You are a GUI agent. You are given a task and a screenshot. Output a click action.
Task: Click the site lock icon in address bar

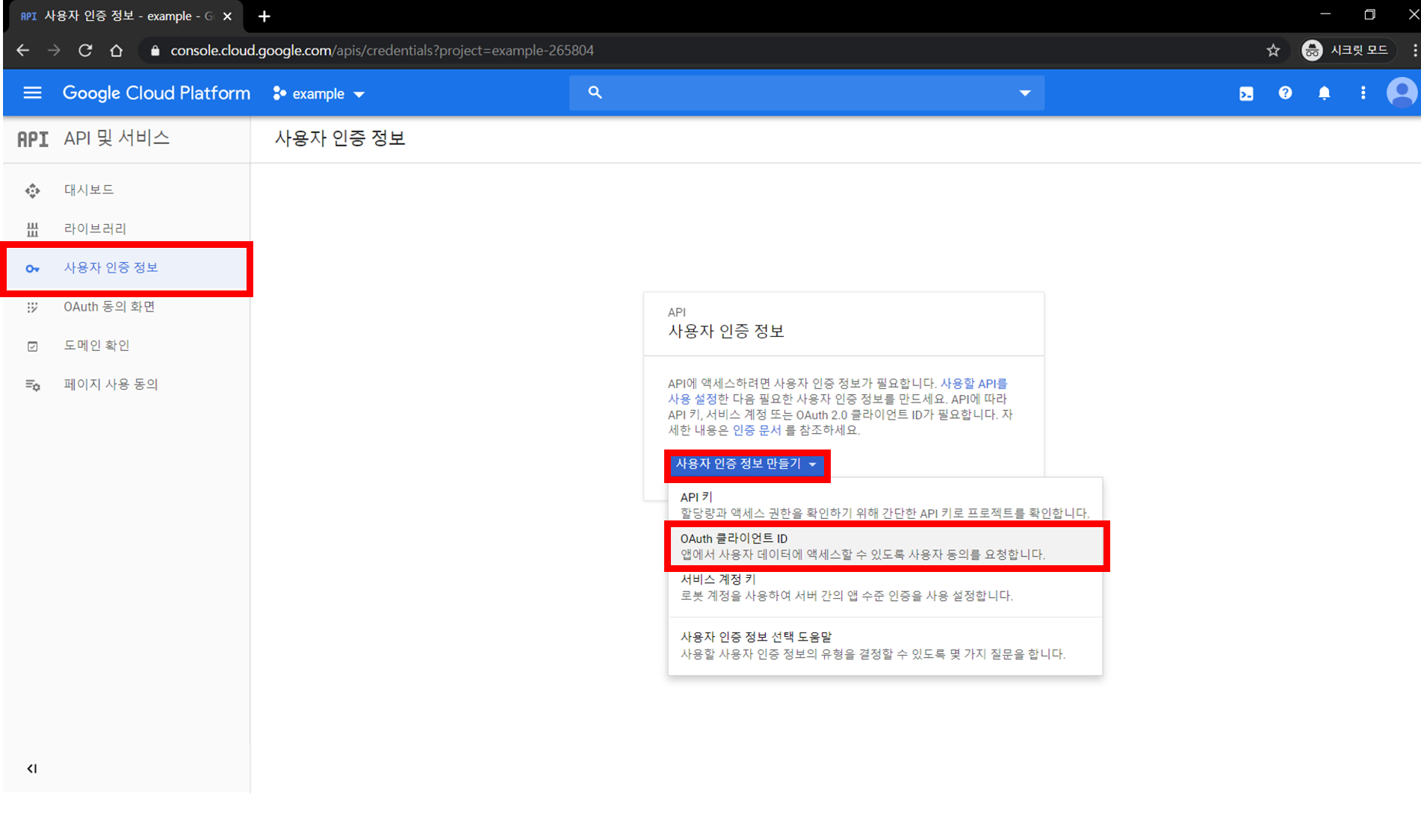155,51
